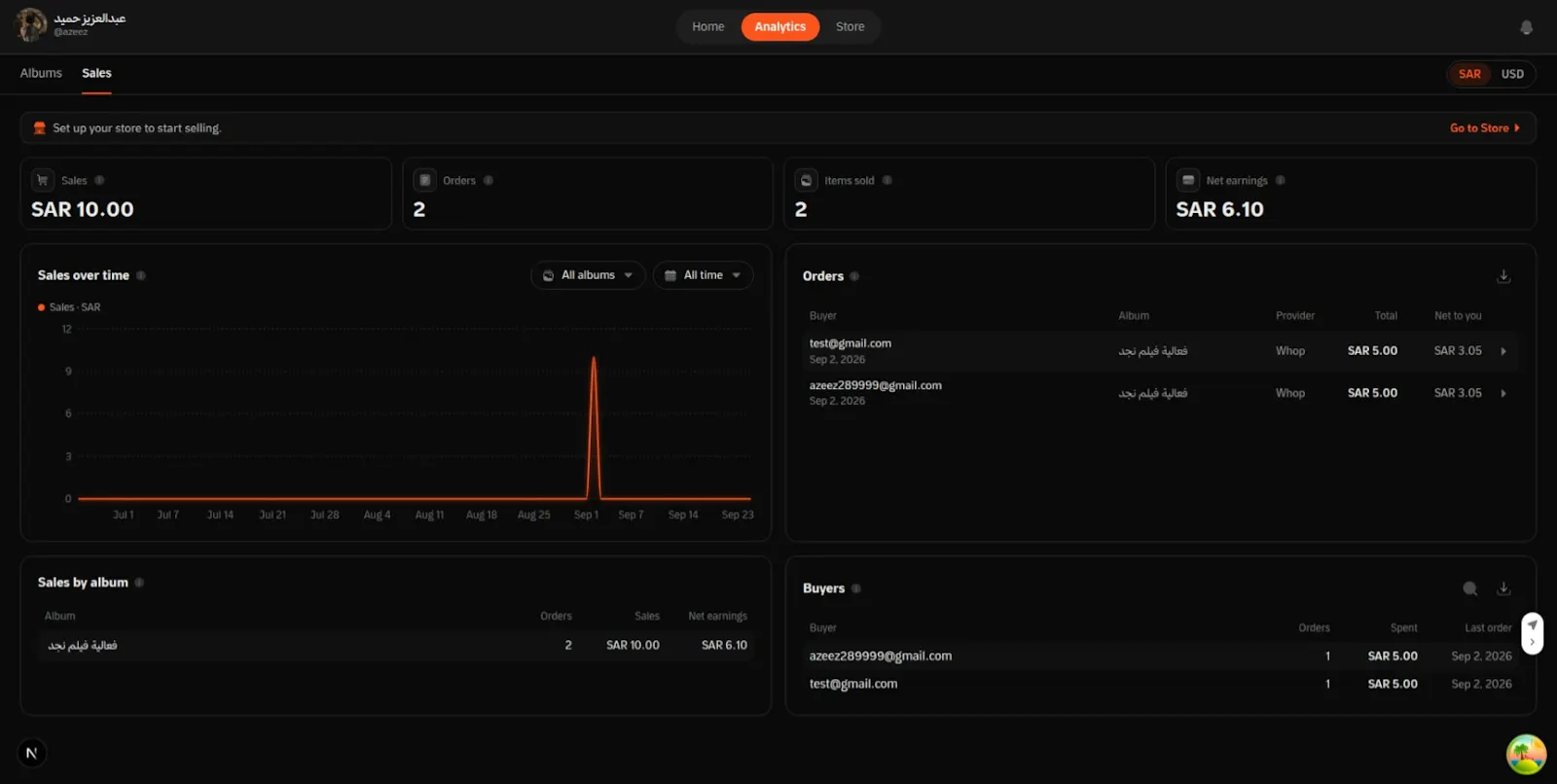Screen dimensions: 1557x784
Task: Download the Buyers list
Action: click(1503, 588)
